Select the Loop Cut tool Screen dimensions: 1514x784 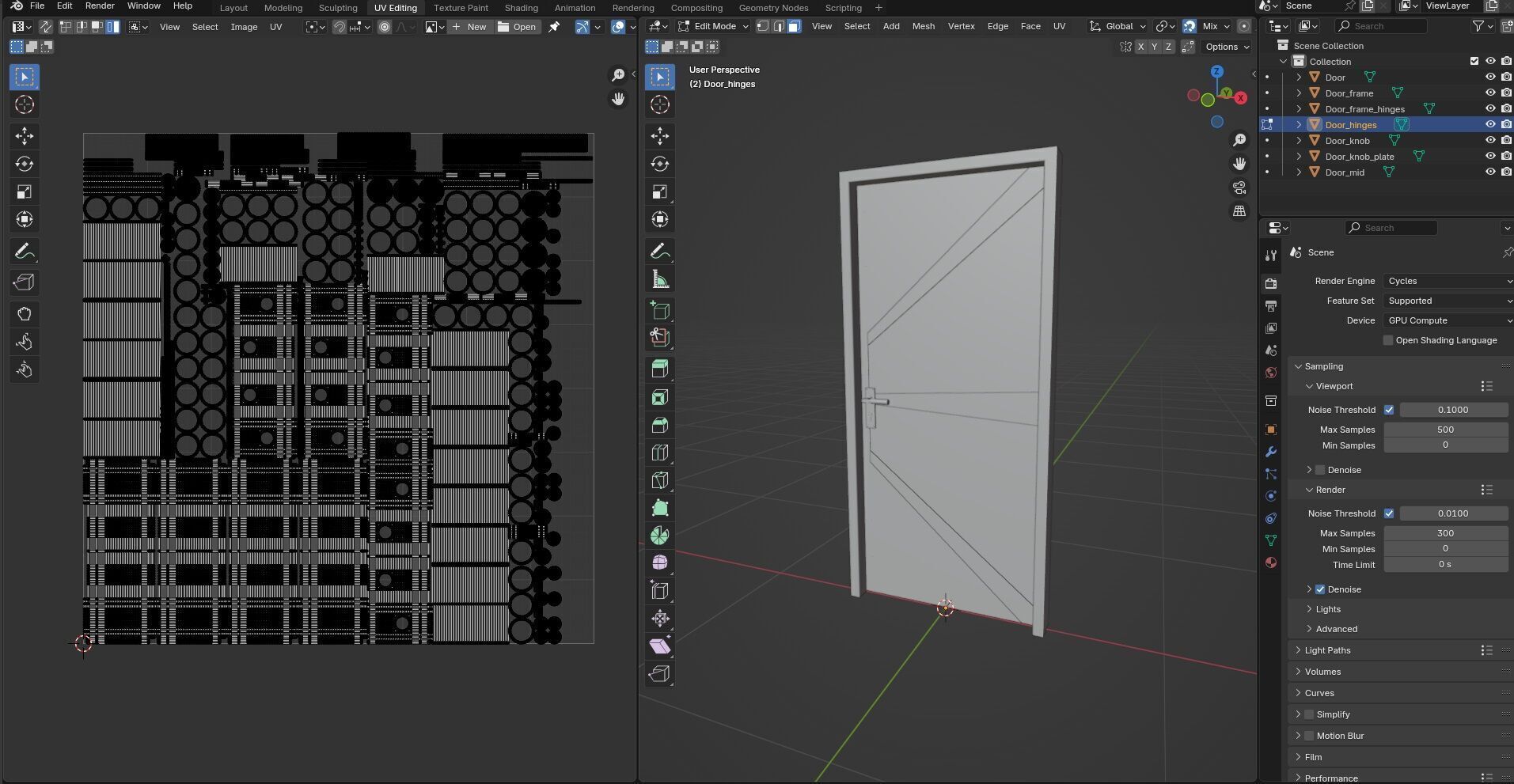660,453
